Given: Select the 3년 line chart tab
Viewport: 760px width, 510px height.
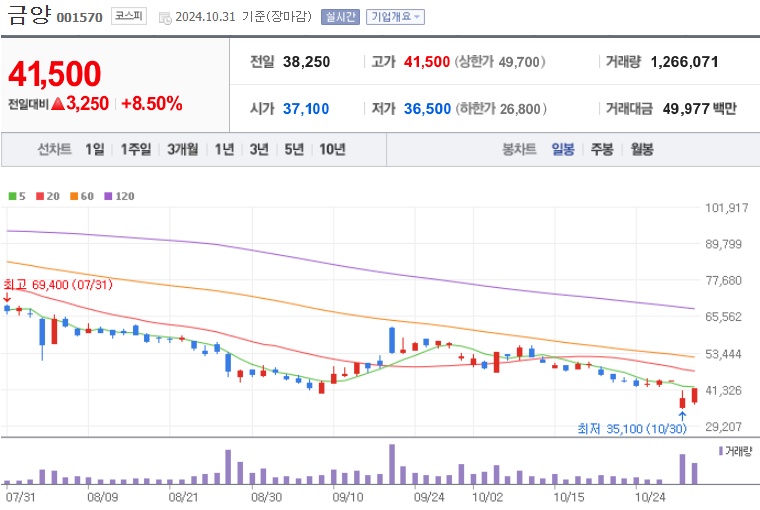Looking at the screenshot, I should coord(259,149).
